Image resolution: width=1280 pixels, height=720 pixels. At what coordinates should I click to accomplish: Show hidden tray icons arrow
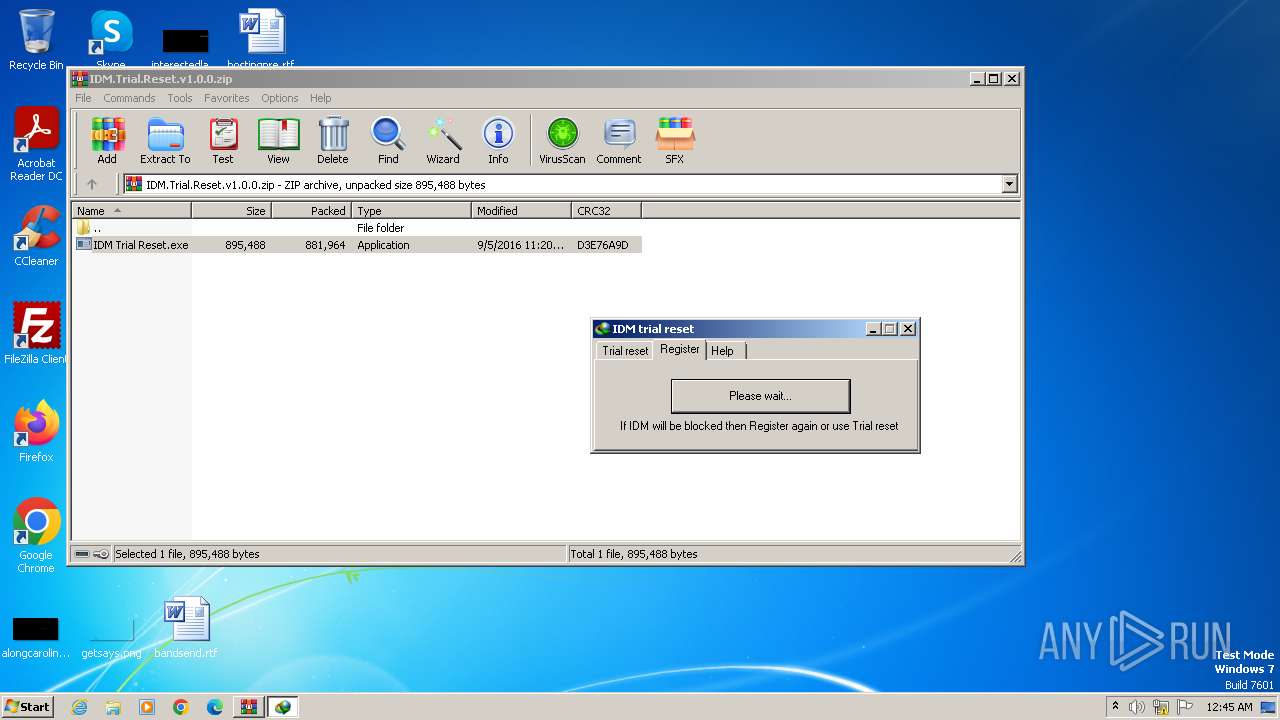click(x=1115, y=706)
